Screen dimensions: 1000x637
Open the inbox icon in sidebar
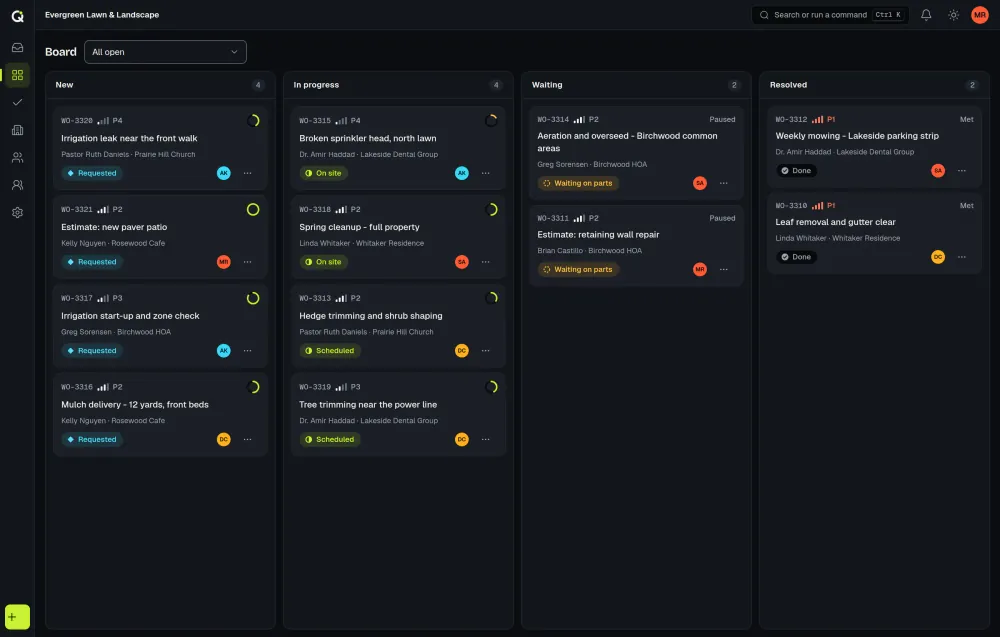[x=17, y=47]
